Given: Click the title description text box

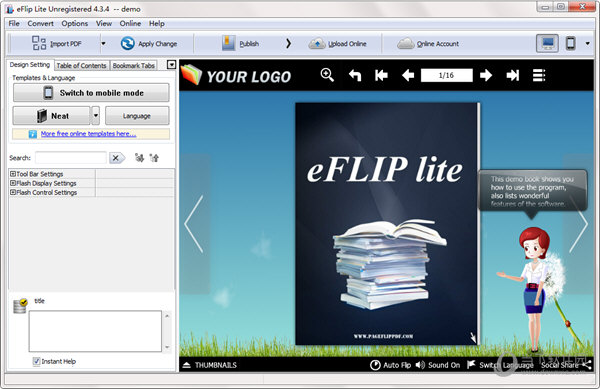Looking at the screenshot, I should click(x=95, y=331).
